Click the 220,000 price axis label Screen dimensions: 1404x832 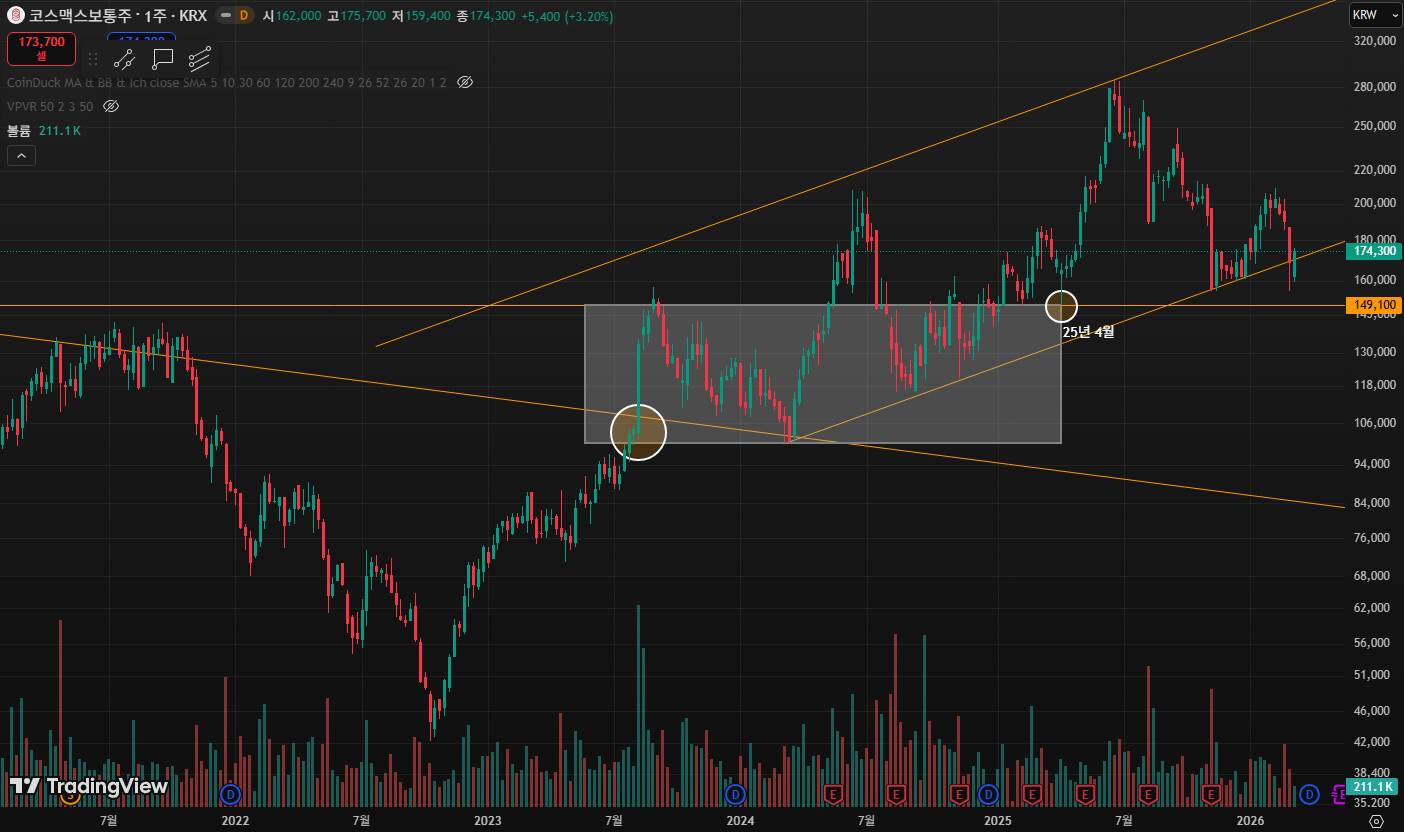click(1374, 170)
